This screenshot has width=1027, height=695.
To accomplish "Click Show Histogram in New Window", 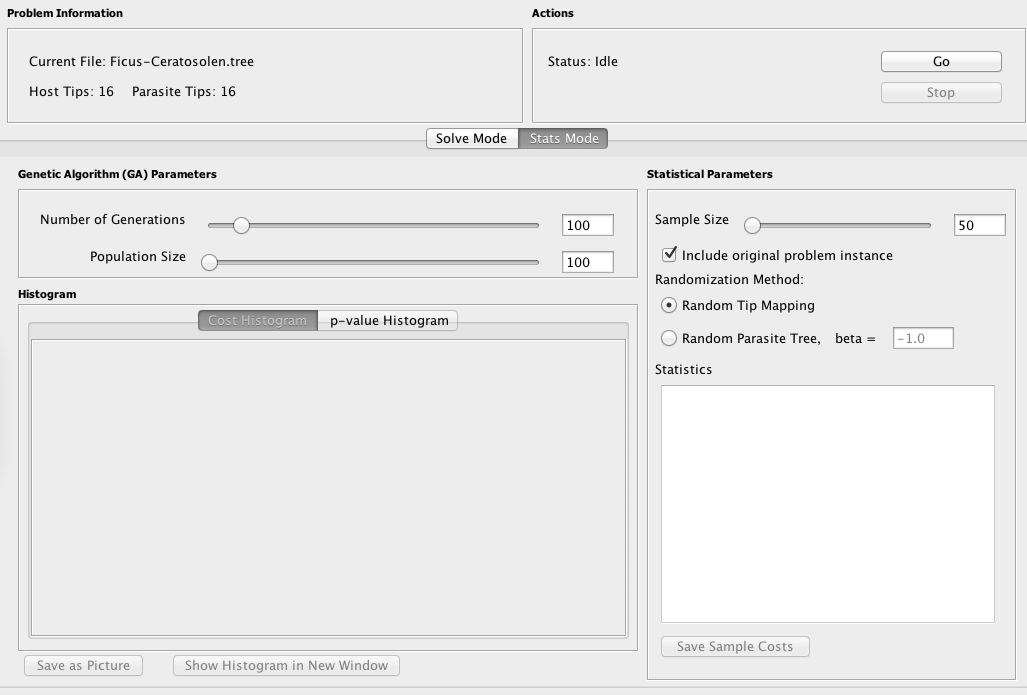I will click(x=286, y=666).
